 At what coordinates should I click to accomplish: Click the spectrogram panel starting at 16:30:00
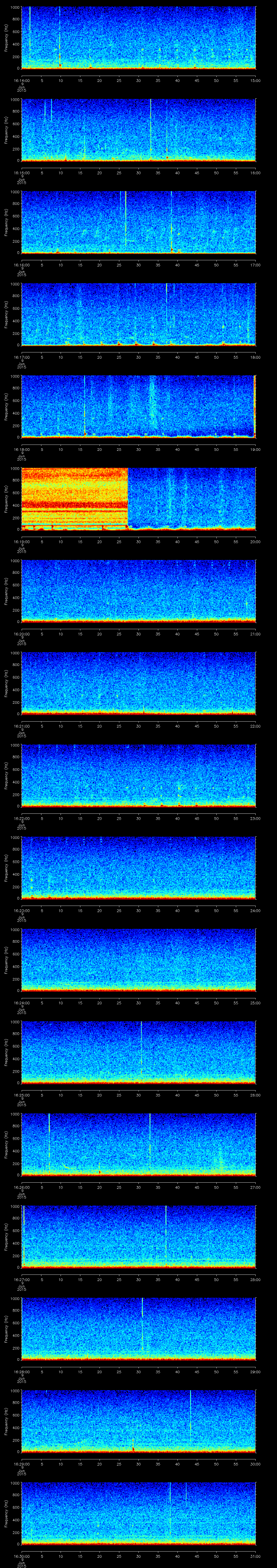coord(138,1513)
